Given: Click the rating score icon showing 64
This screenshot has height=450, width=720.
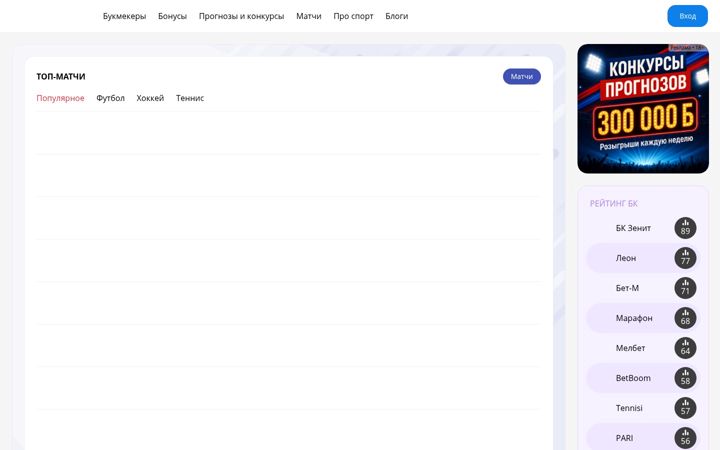Looking at the screenshot, I should pos(685,348).
